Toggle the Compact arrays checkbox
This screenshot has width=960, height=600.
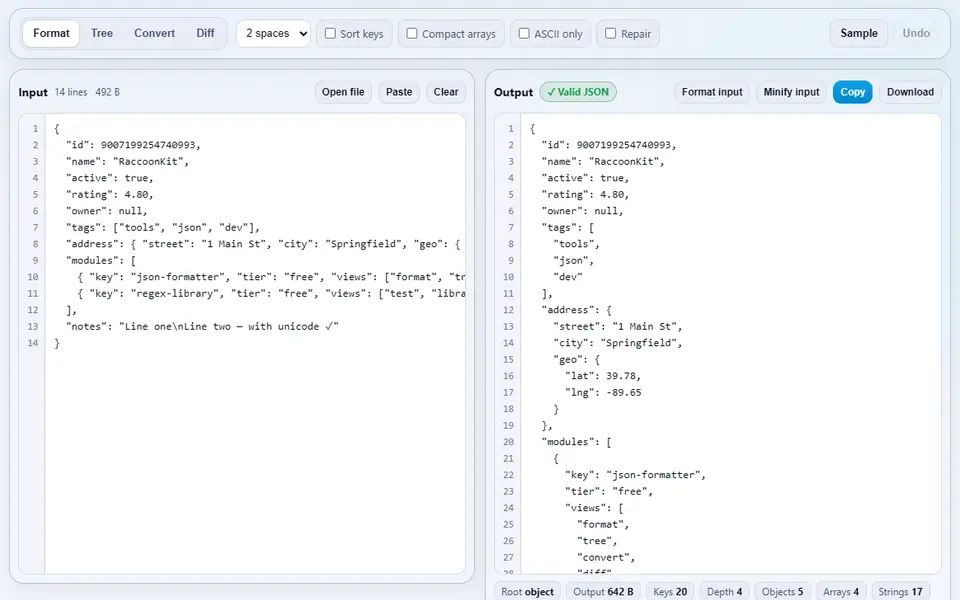point(412,34)
